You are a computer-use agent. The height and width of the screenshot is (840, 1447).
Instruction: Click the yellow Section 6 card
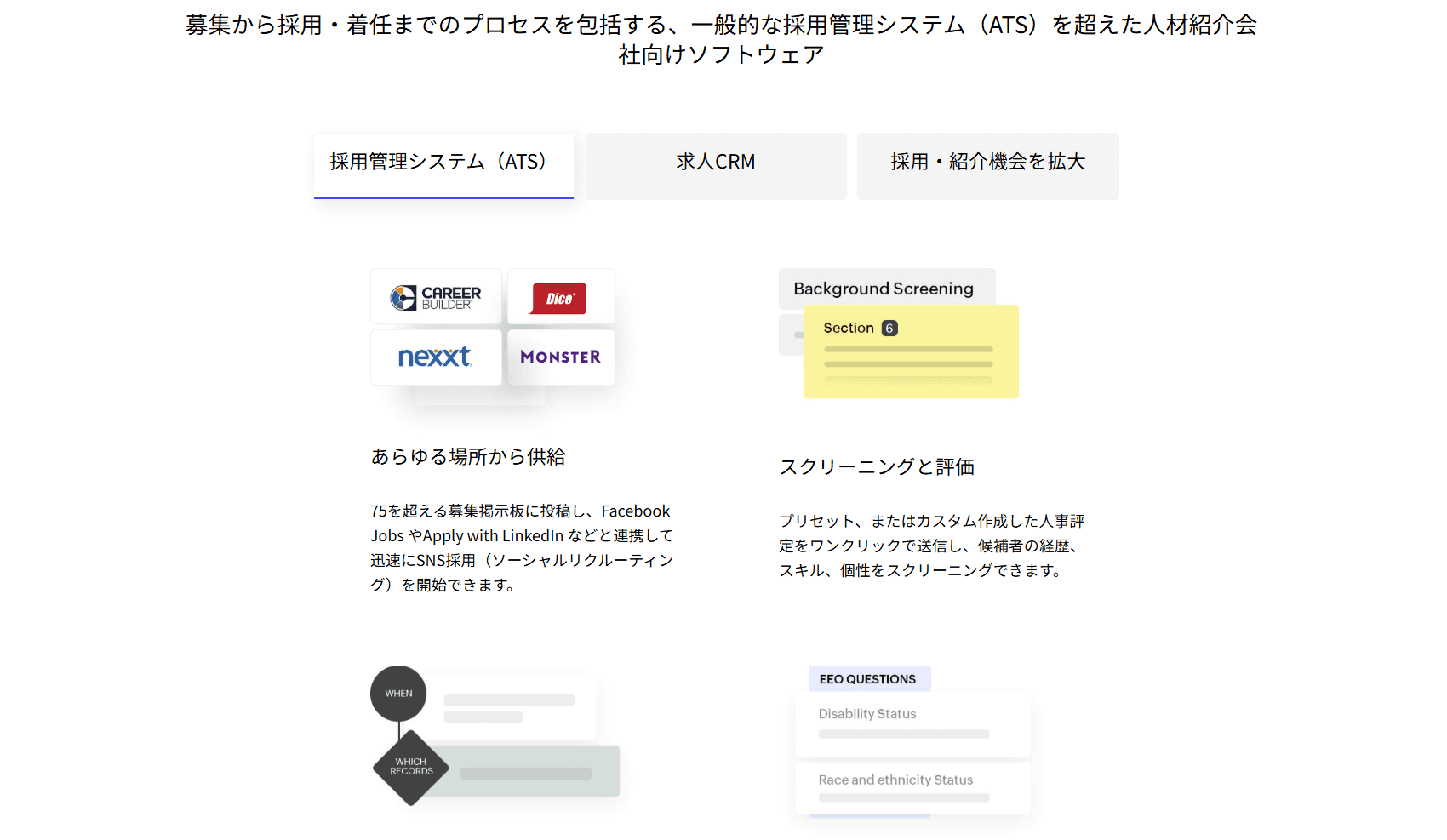tap(911, 351)
